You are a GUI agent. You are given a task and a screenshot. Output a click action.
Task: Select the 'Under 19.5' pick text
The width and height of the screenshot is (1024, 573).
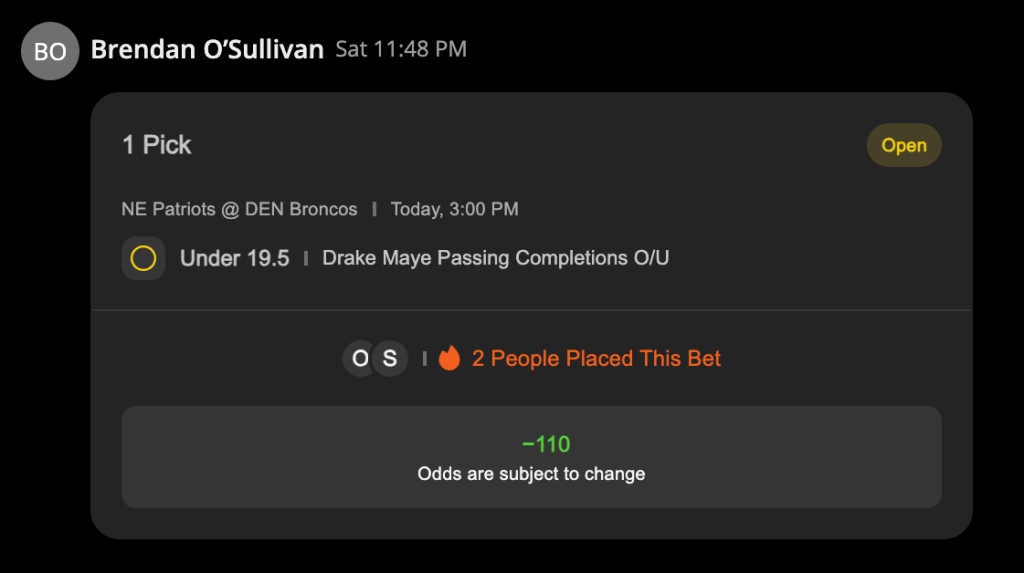pyautogui.click(x=234, y=258)
